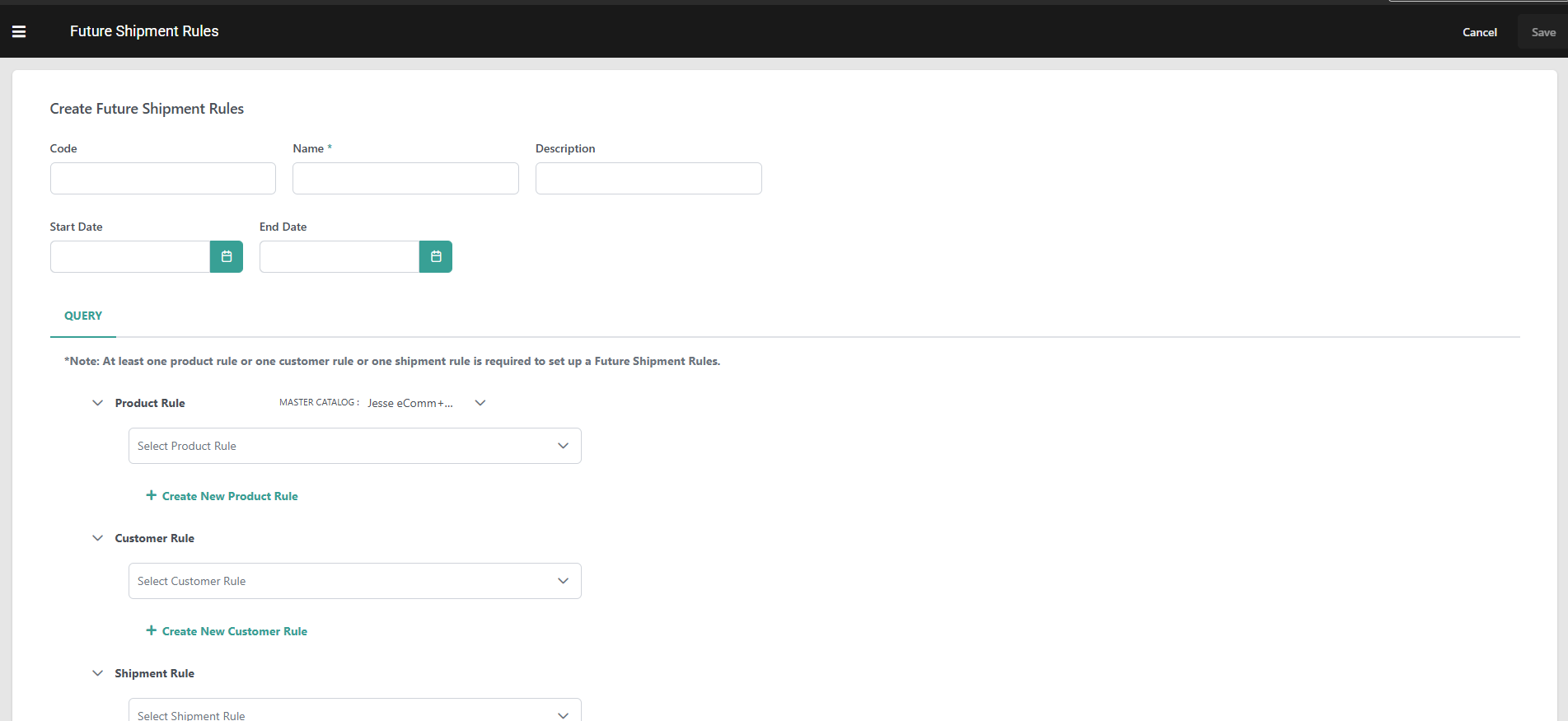
Task: Click the plus icon for new customer rule
Action: point(151,630)
